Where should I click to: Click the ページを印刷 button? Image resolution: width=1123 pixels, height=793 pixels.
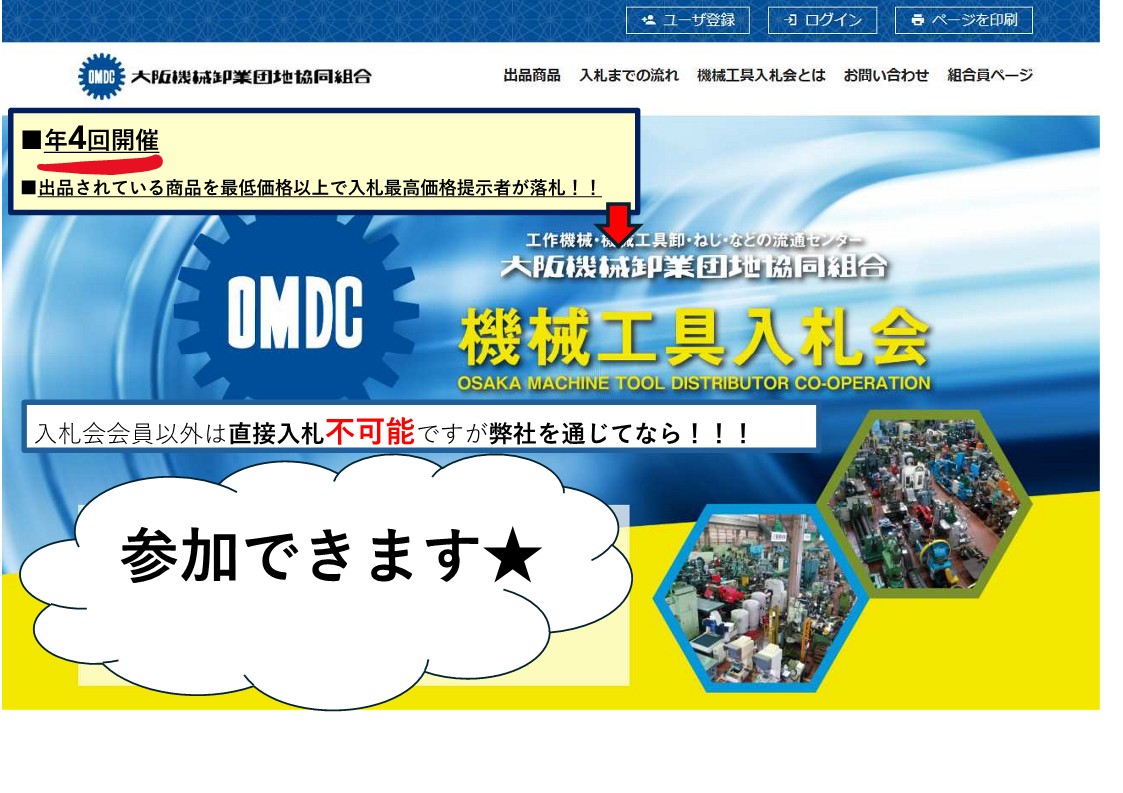[x=964, y=20]
